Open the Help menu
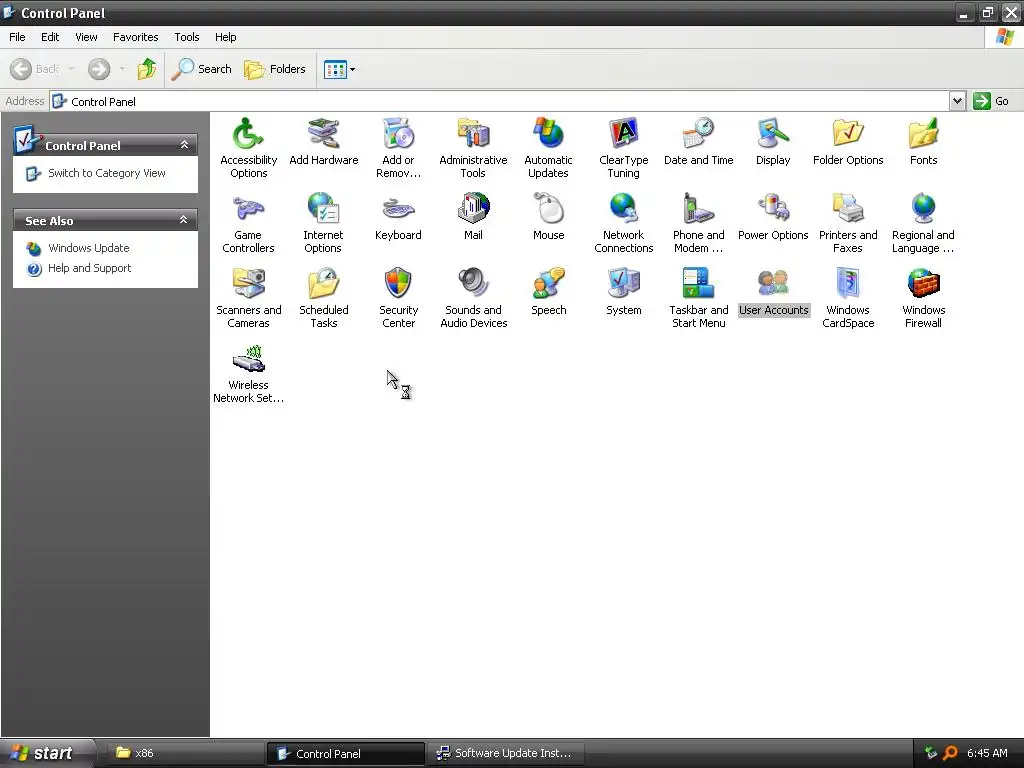Screen dimensions: 1024x768 click(225, 37)
